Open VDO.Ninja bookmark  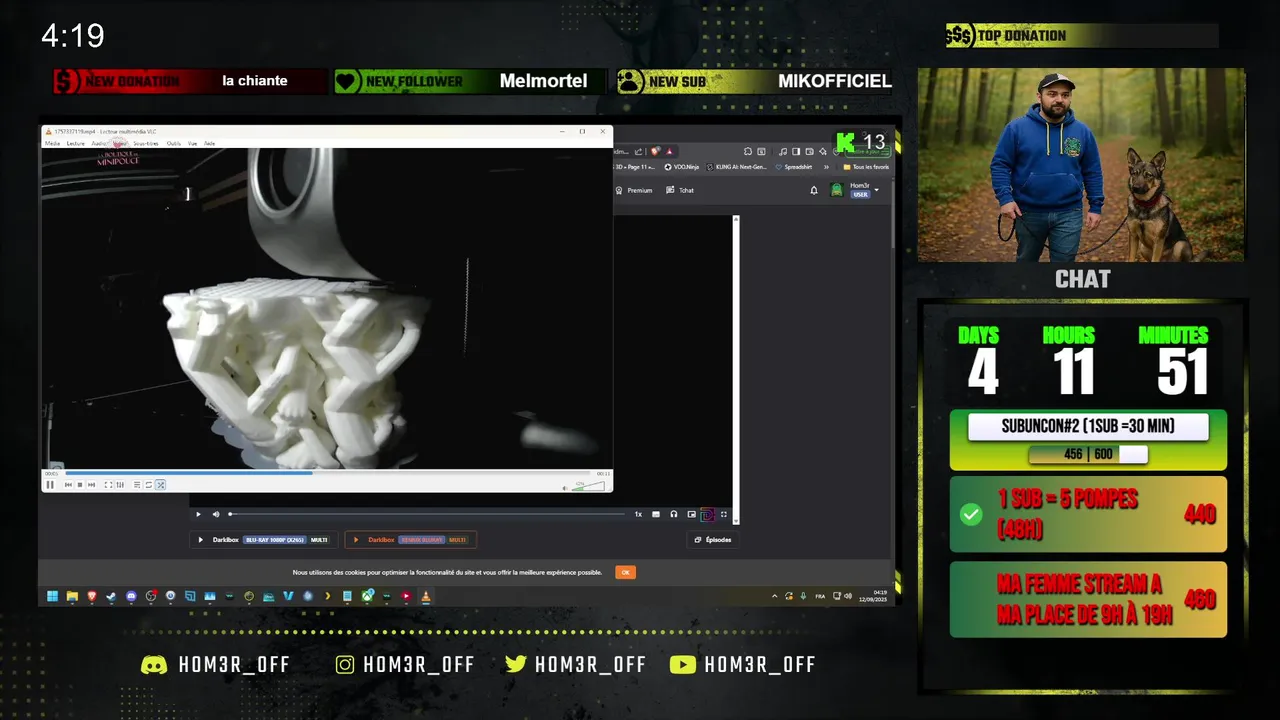coord(682,167)
